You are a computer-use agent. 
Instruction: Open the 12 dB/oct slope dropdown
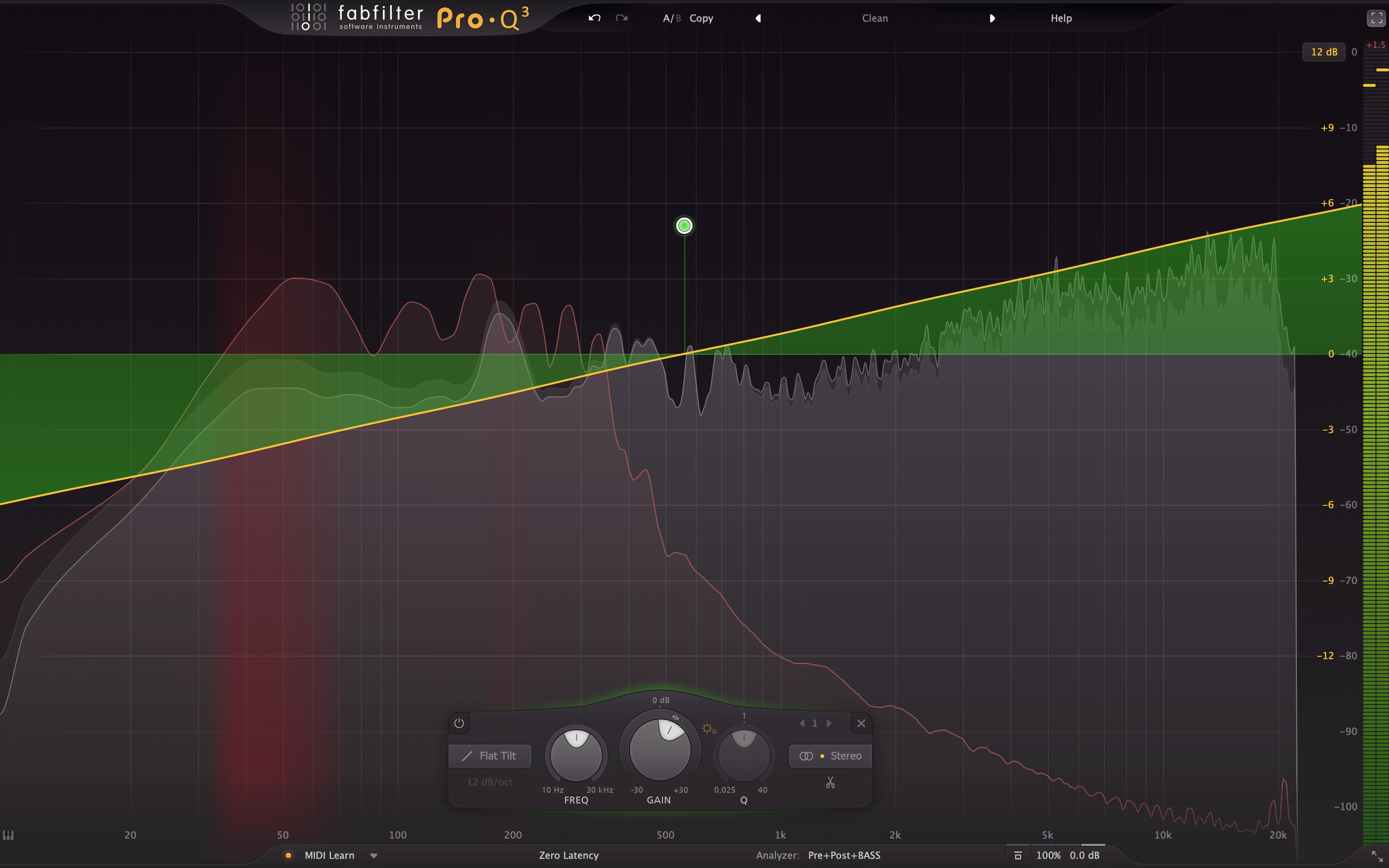click(490, 781)
